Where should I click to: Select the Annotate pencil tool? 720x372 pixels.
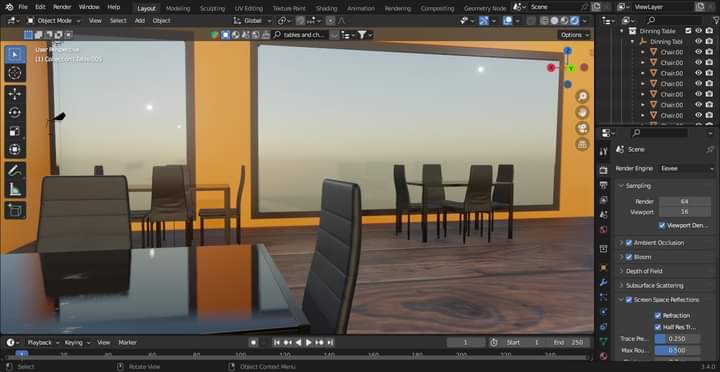[x=15, y=170]
